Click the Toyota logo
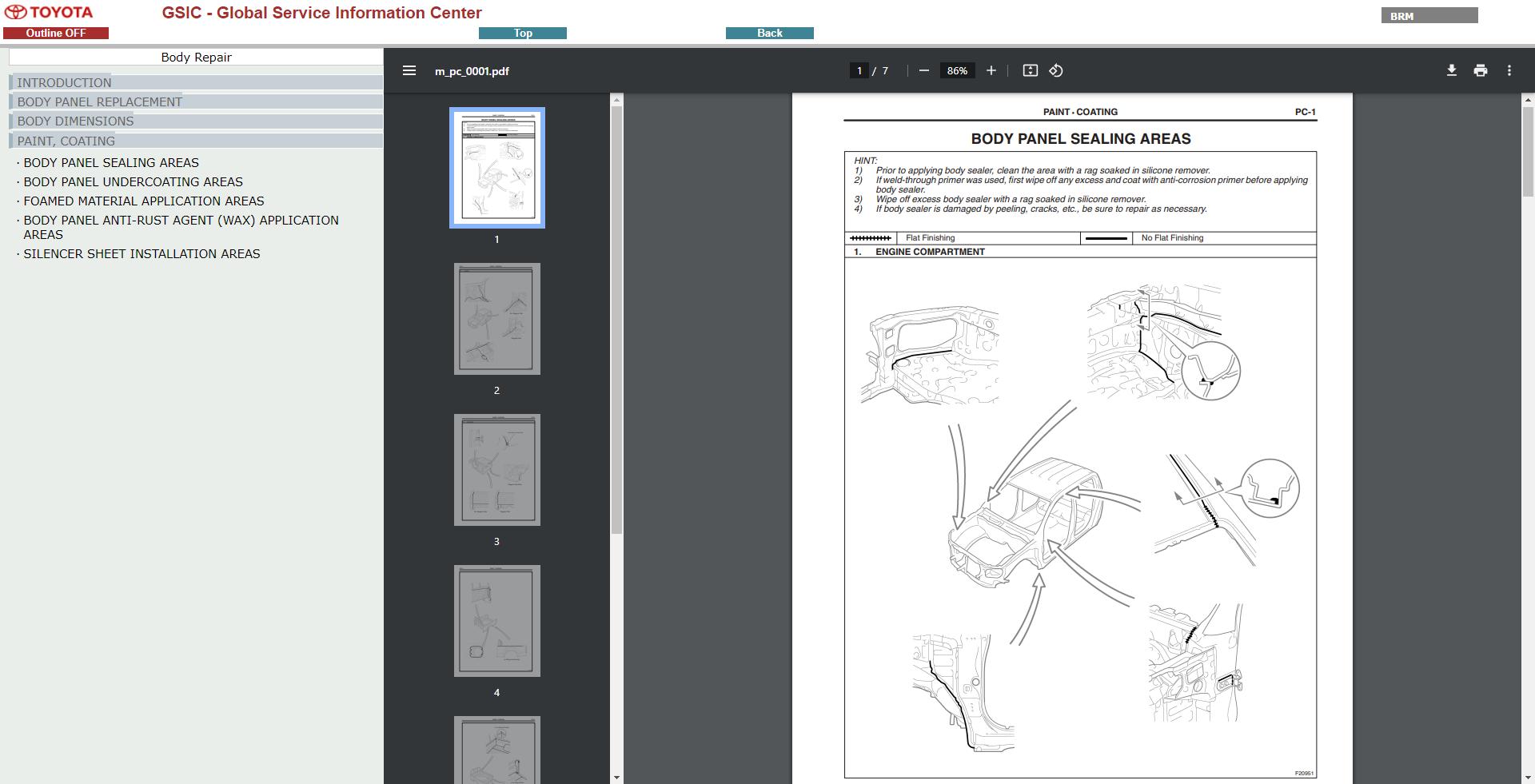Viewport: 1535px width, 784px height. [x=49, y=12]
